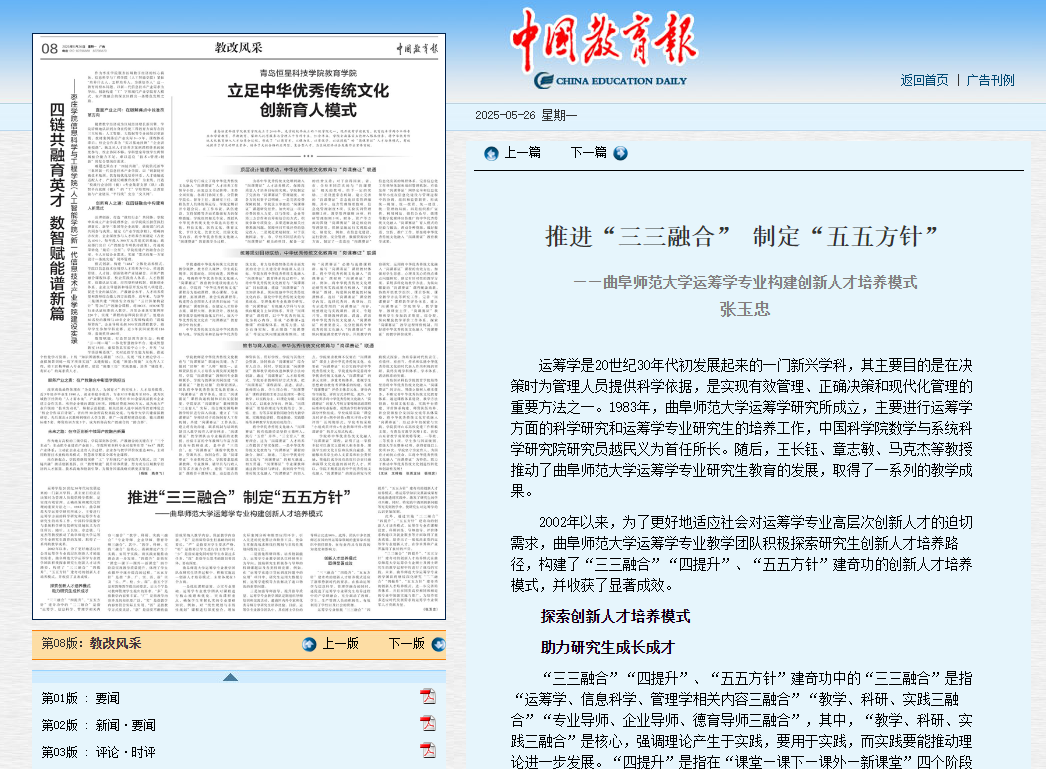Open the PDF for 第01版 要闻
1046x769 pixels.
428,697
